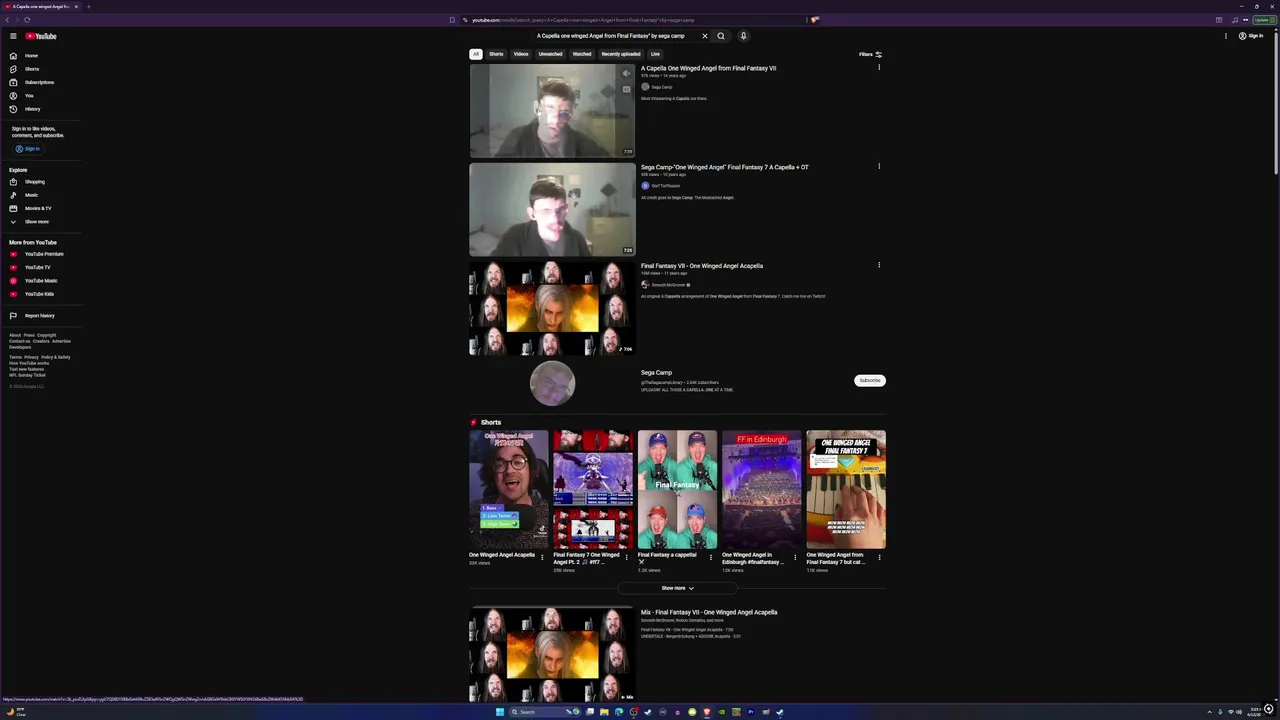Image resolution: width=1280 pixels, height=720 pixels.
Task: Open title 'A Capella One Winged Angel from Final Fantasy VII'
Action: click(x=708, y=69)
